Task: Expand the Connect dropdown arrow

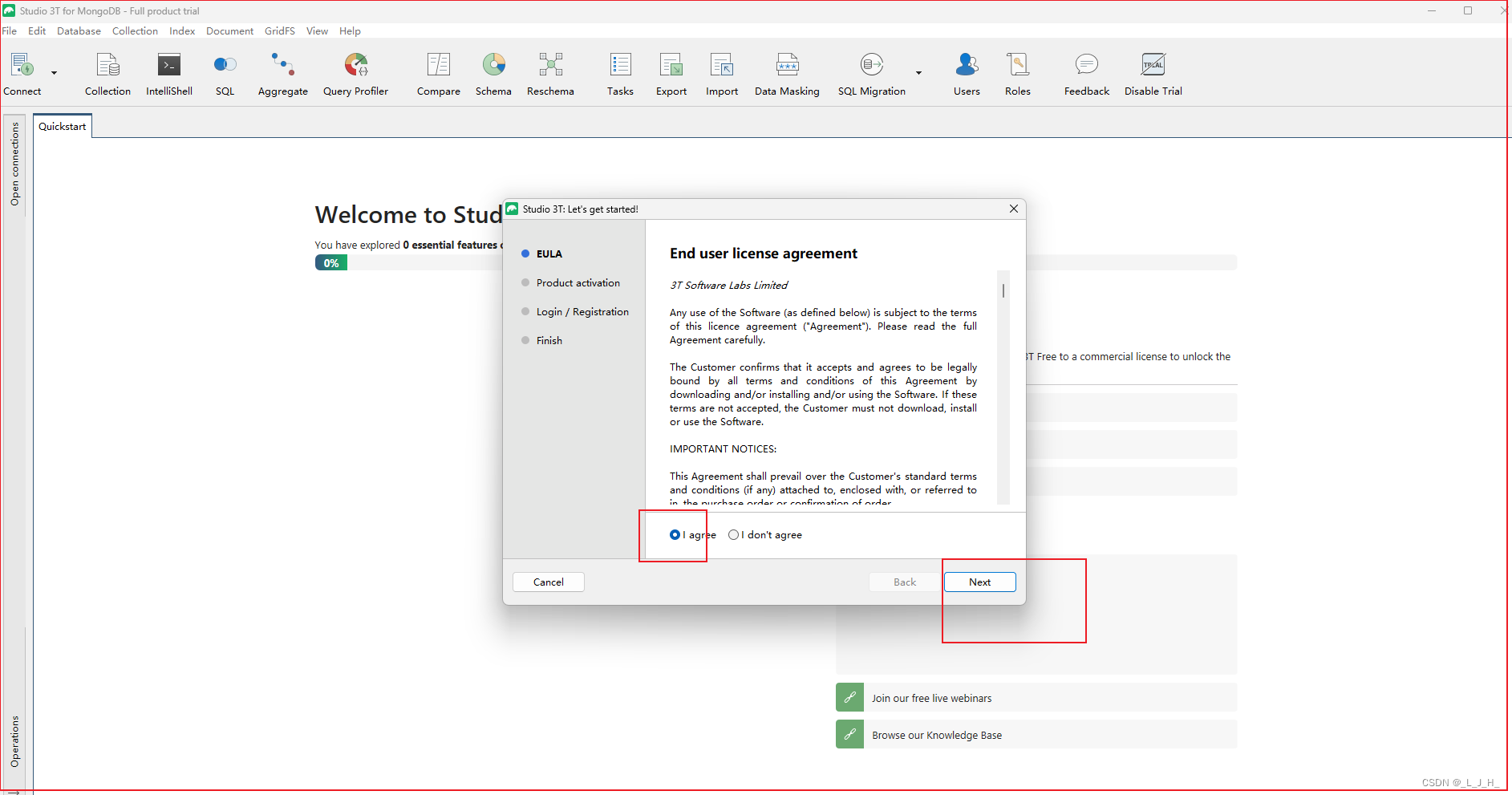Action: click(55, 73)
